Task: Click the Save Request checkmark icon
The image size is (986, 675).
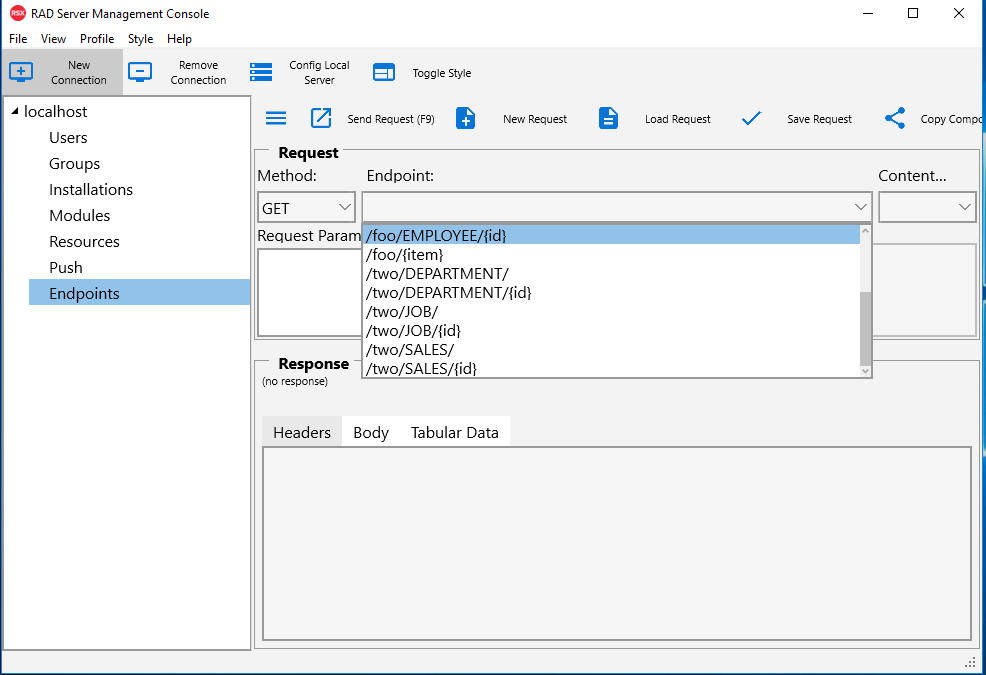Action: pyautogui.click(x=751, y=118)
